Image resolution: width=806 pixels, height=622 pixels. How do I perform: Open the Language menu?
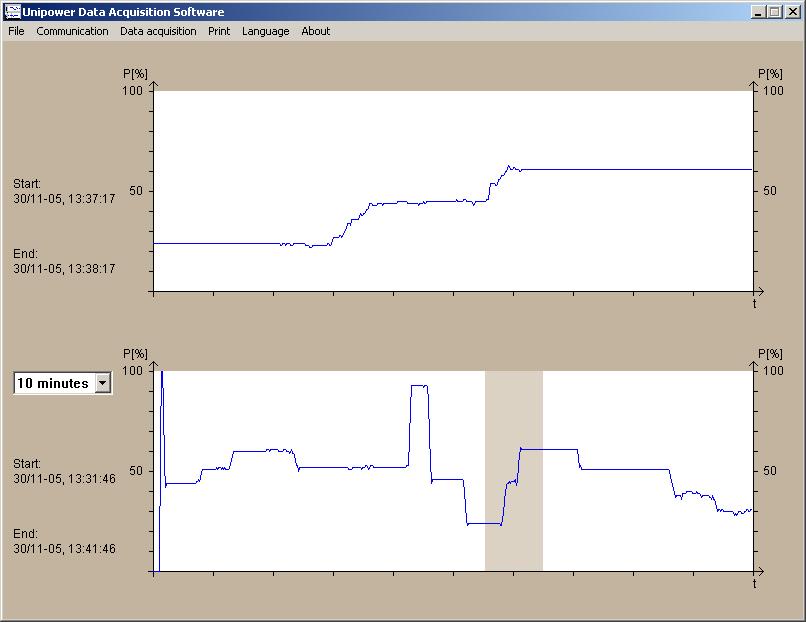click(265, 31)
